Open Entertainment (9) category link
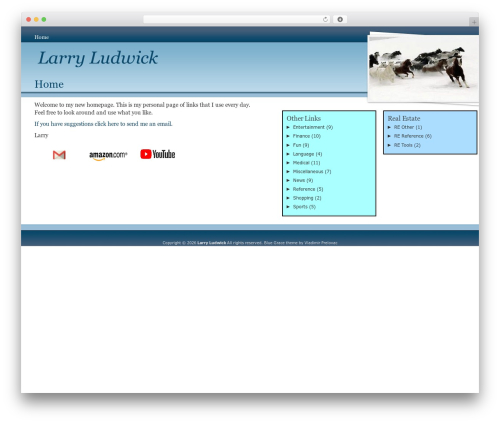Screen dimensions: 500x423 pos(313,127)
